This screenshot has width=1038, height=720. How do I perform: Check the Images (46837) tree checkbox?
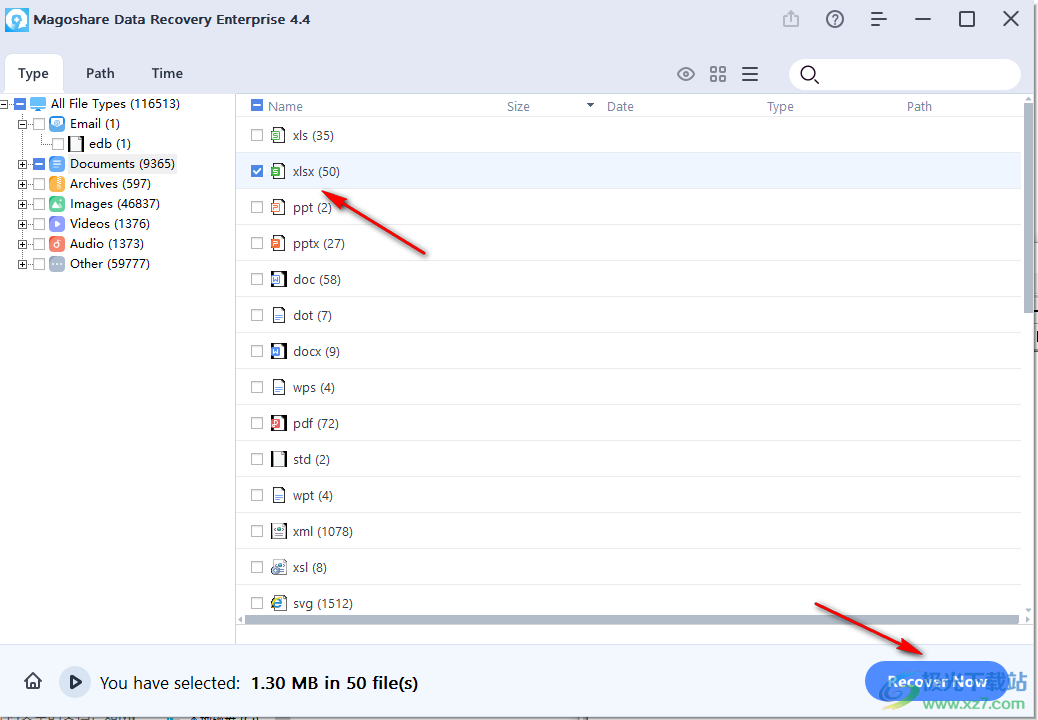[x=39, y=204]
